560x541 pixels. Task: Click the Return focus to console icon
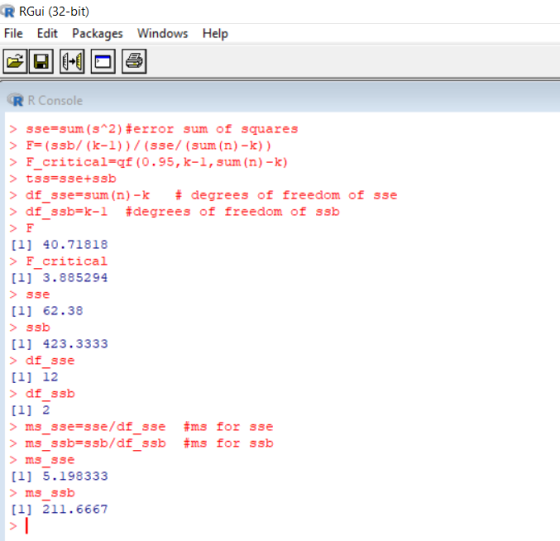point(103,61)
